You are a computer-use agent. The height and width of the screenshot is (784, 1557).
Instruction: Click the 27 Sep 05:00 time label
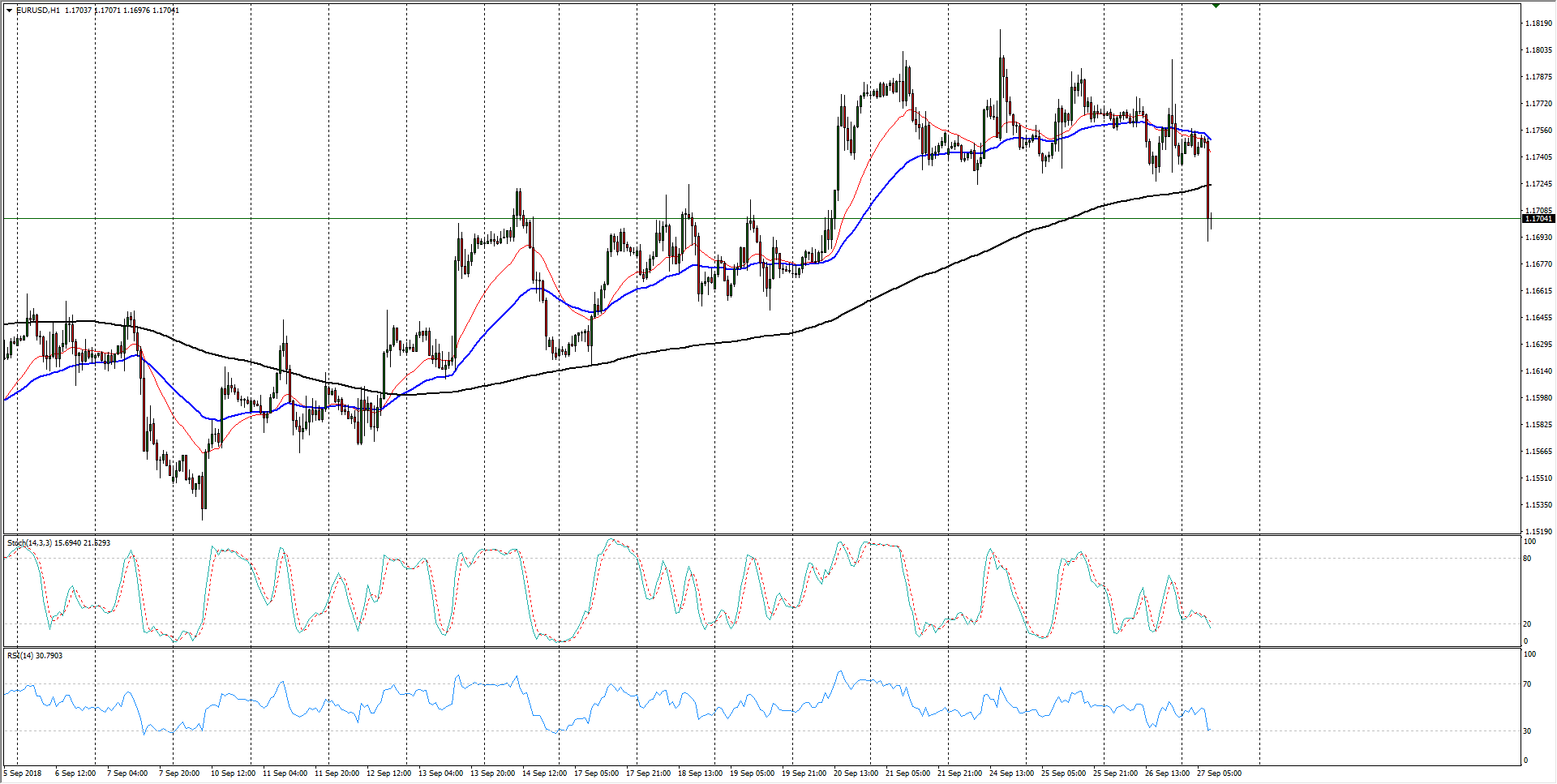pyautogui.click(x=1220, y=773)
